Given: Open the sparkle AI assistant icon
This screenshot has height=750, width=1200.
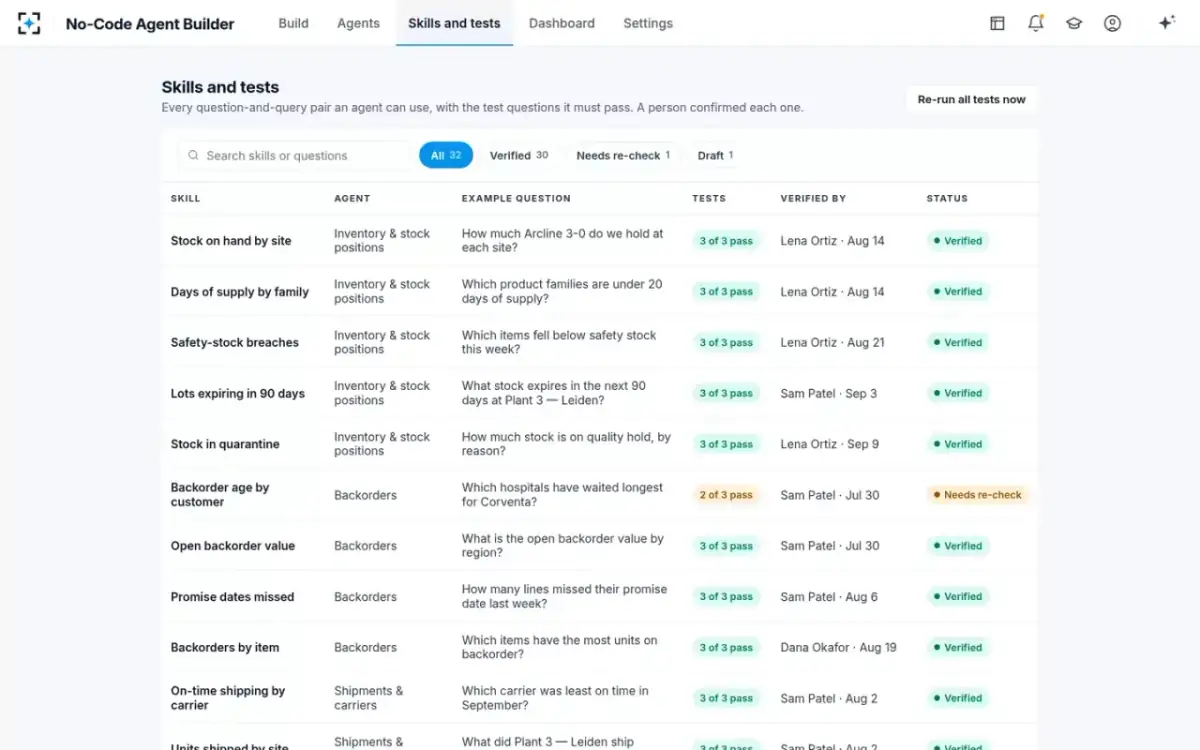Looking at the screenshot, I should coord(1166,23).
